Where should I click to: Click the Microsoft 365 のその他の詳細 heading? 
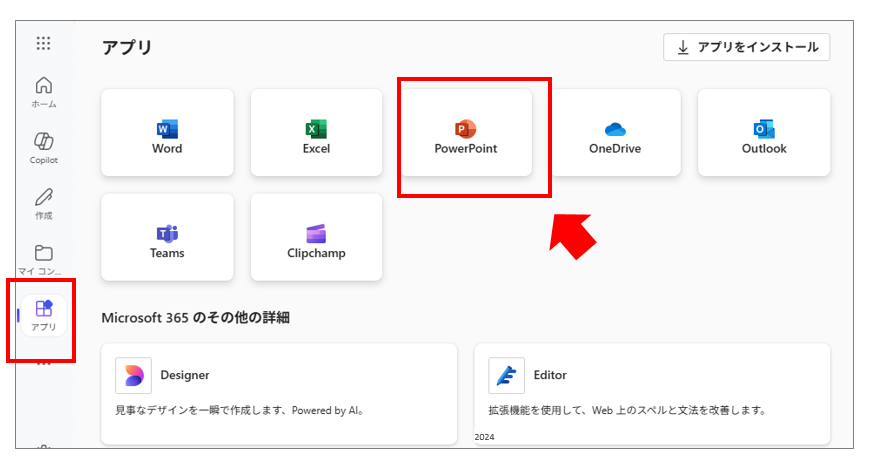pyautogui.click(x=195, y=318)
